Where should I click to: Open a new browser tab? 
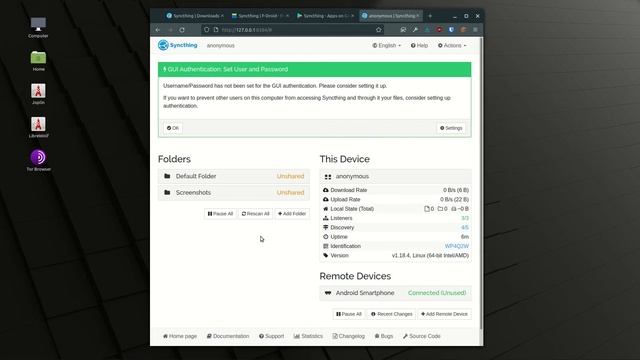tap(430, 16)
